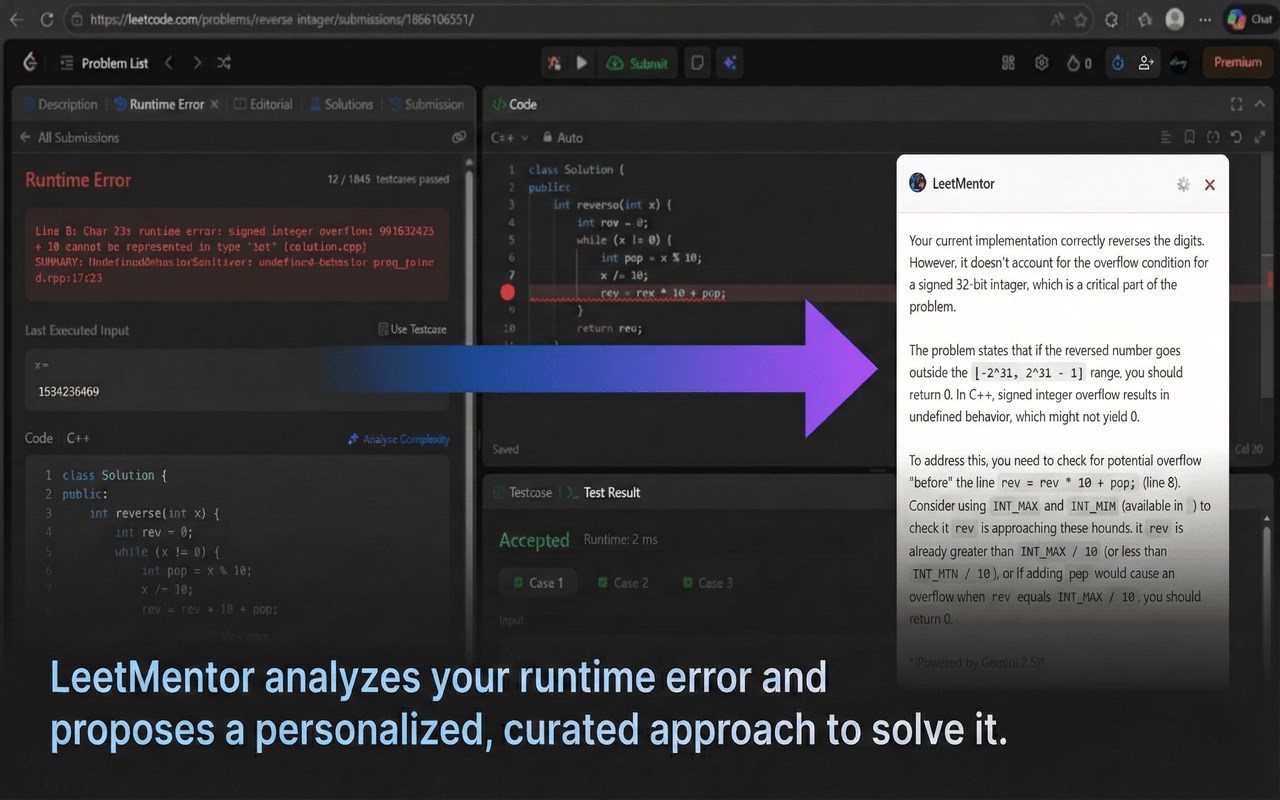Toggle the Auto lock setting
Image resolution: width=1280 pixels, height=800 pixels.
click(563, 137)
